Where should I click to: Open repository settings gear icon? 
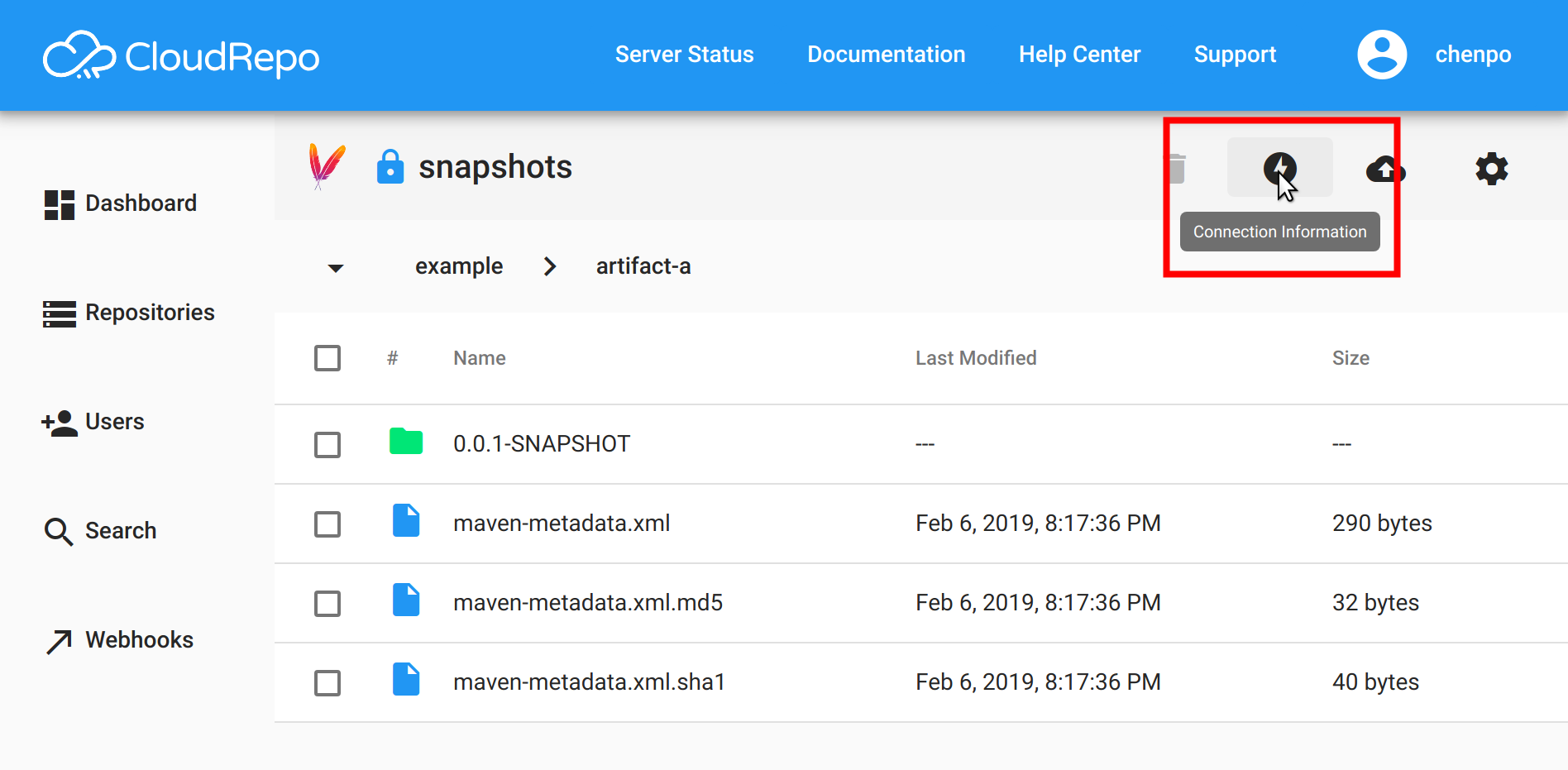(1492, 169)
